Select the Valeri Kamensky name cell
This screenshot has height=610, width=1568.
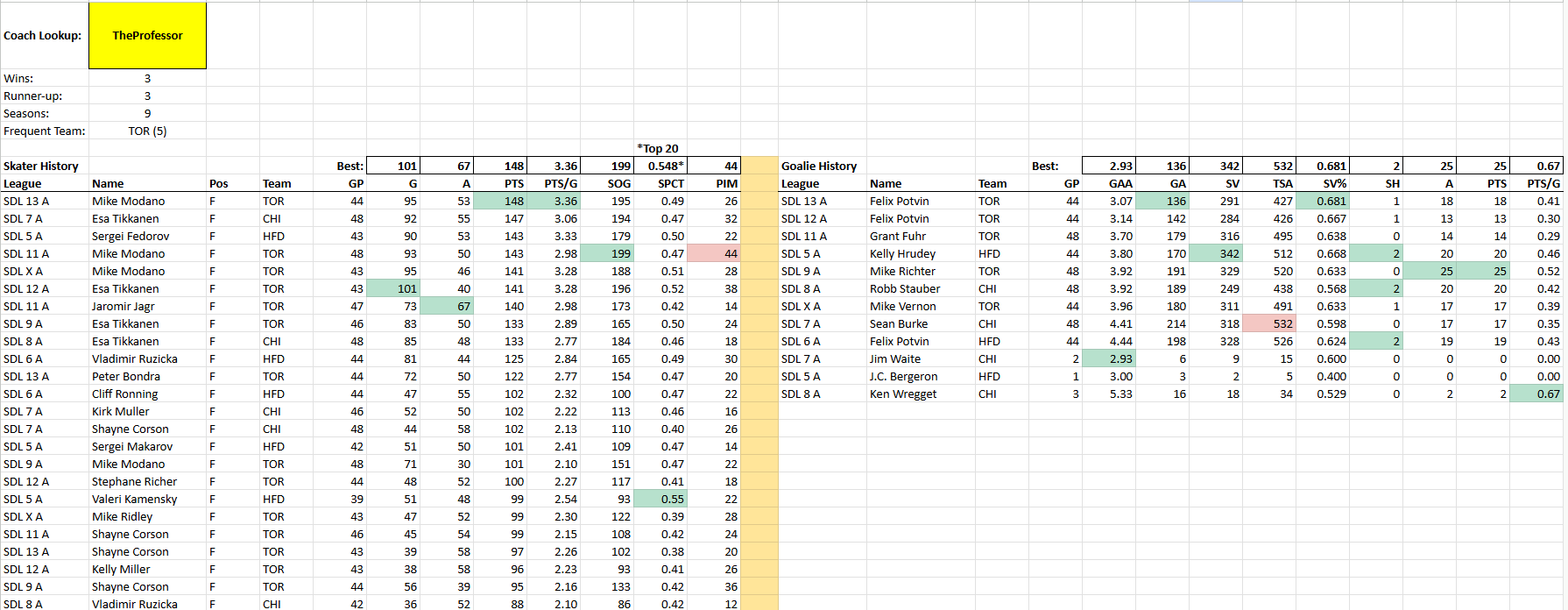tap(134, 500)
